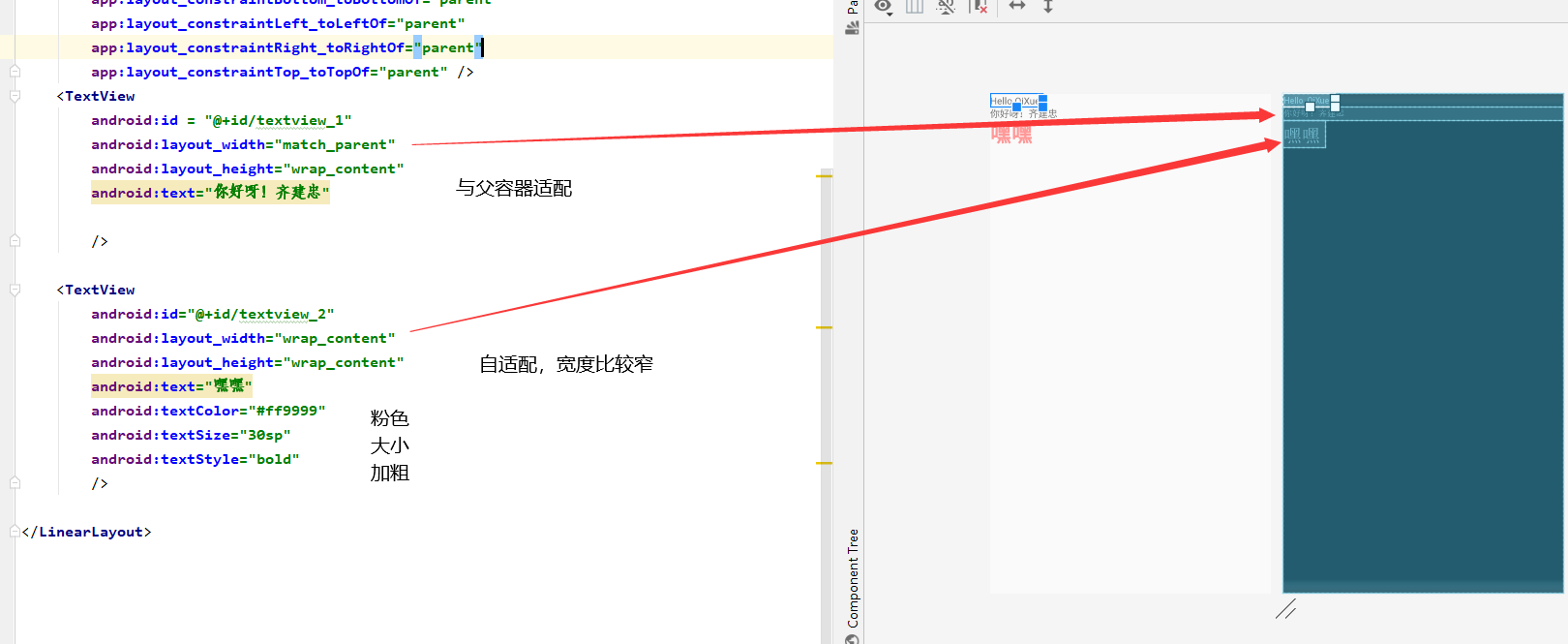
Task: Click layout_width "wrap_content" of textview_2
Action: click(x=335, y=338)
